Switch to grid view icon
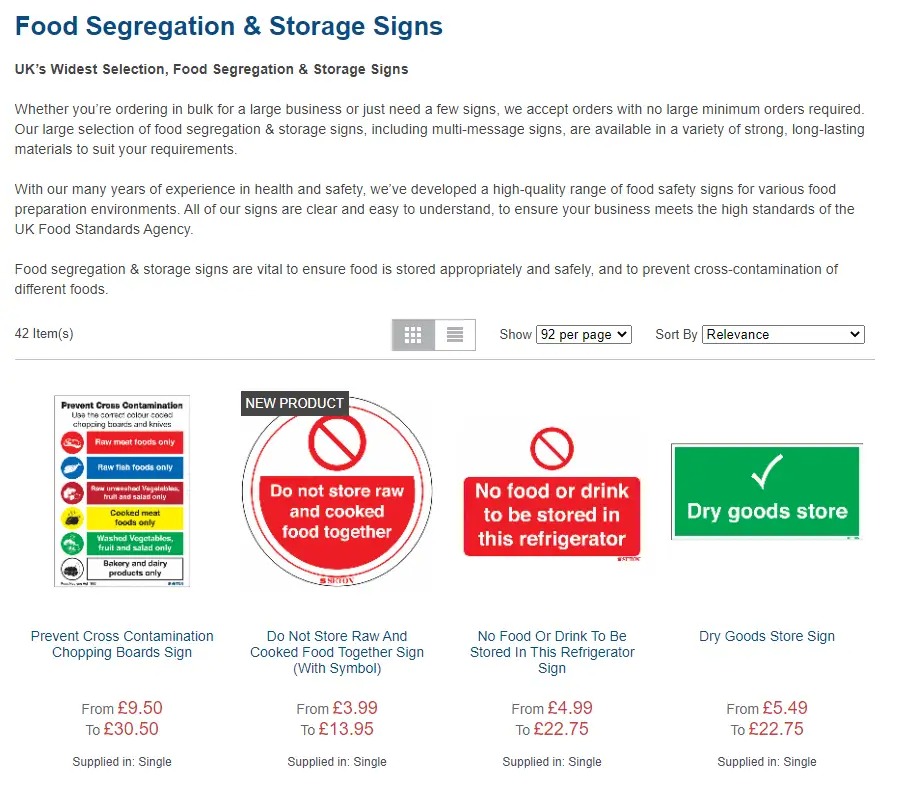898x790 pixels. click(413, 335)
